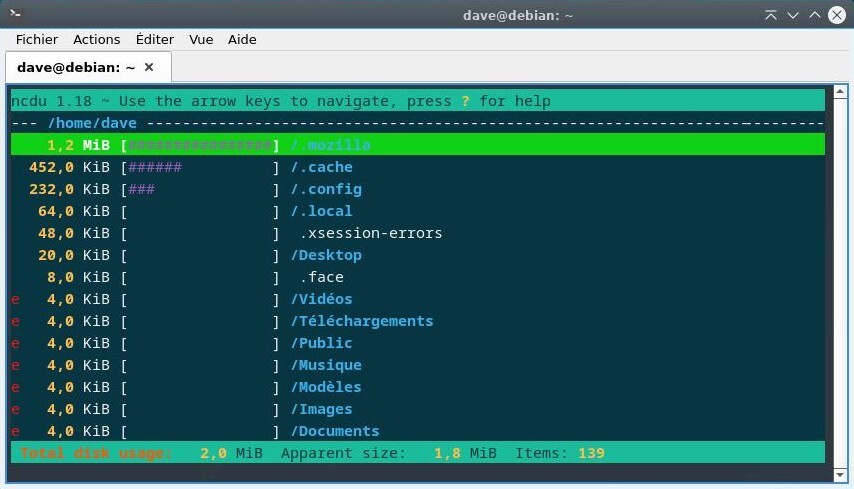Open the Vue menu
The image size is (854, 489).
click(201, 39)
